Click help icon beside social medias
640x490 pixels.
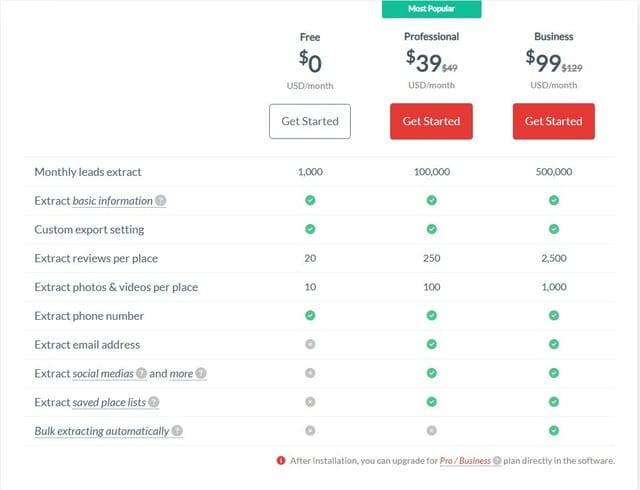click(141, 373)
